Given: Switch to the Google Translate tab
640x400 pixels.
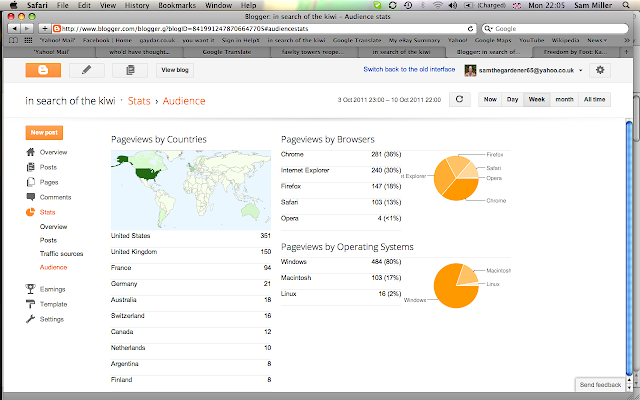Looking at the screenshot, I should click(x=227, y=52).
